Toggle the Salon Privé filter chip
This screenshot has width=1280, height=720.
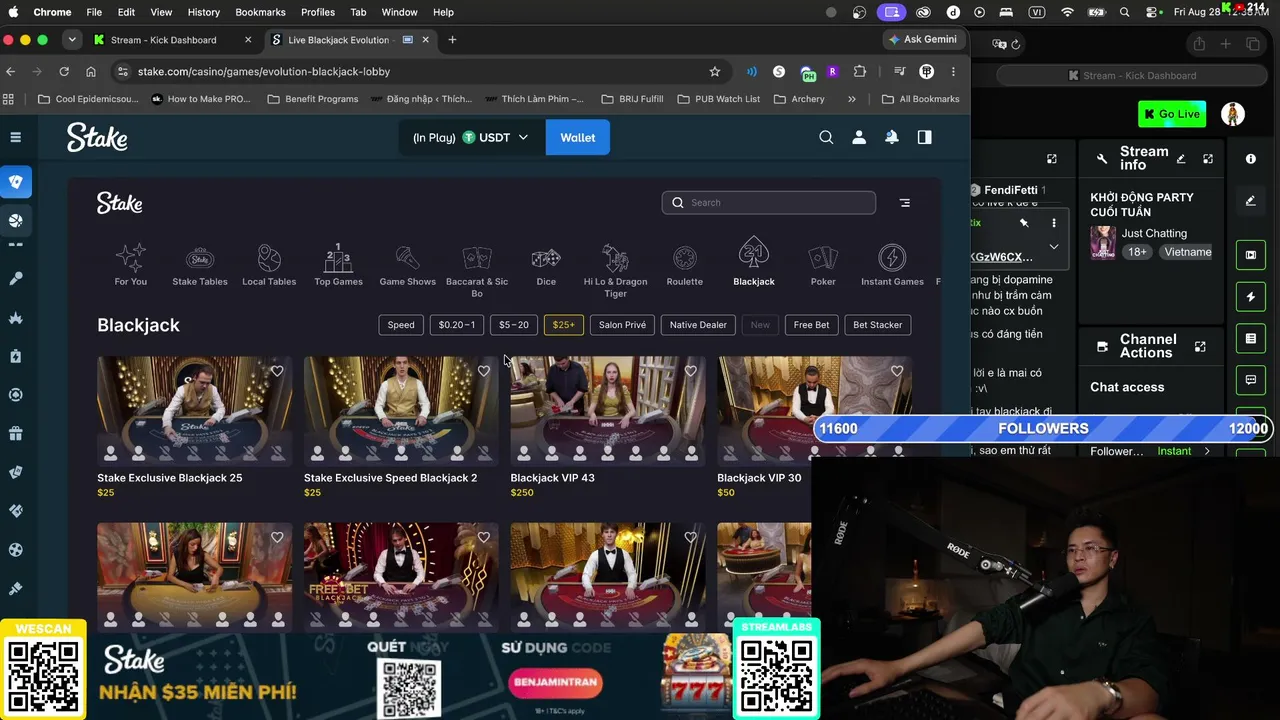[622, 325]
